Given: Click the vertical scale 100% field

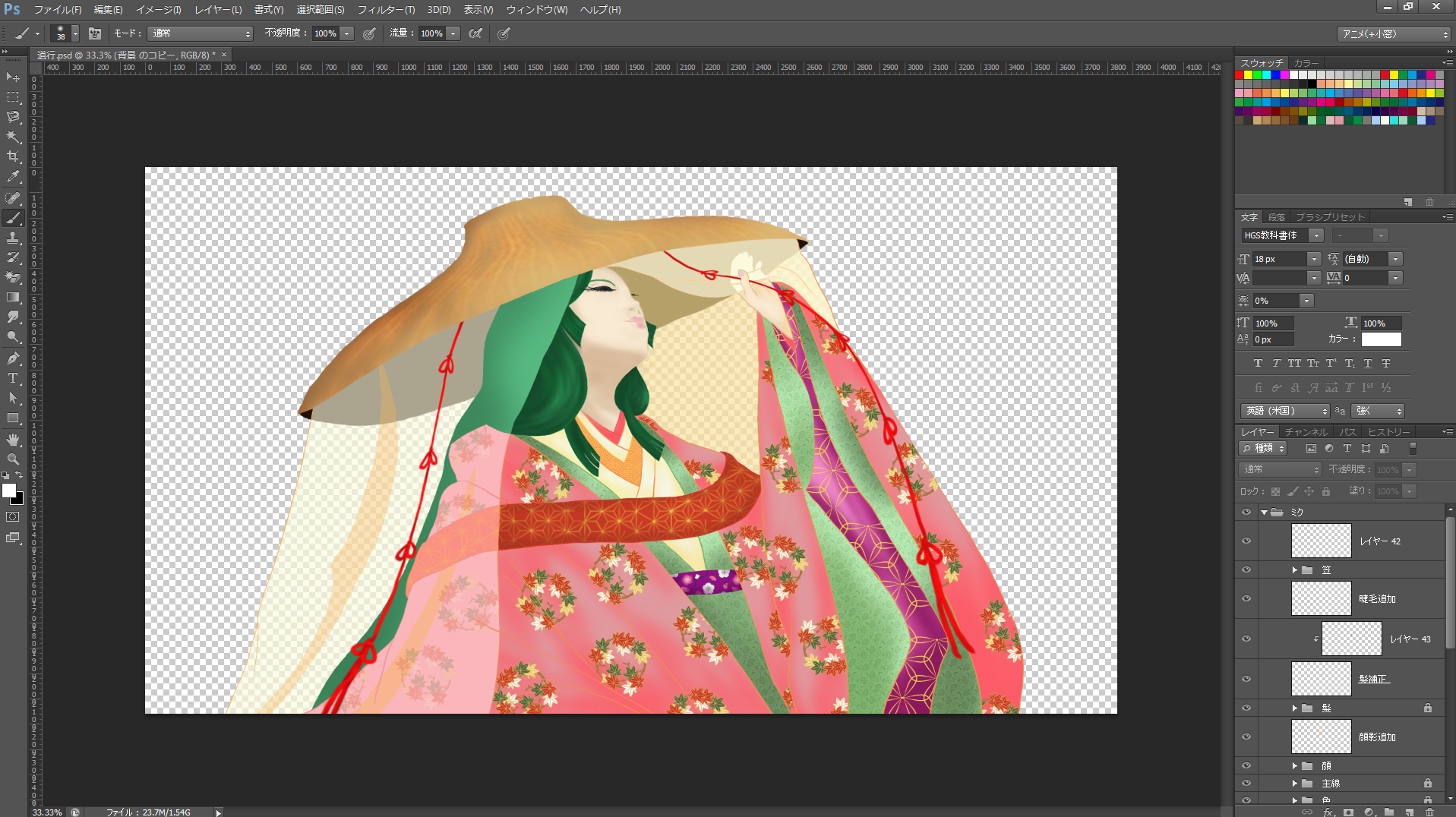Looking at the screenshot, I should click(1273, 323).
